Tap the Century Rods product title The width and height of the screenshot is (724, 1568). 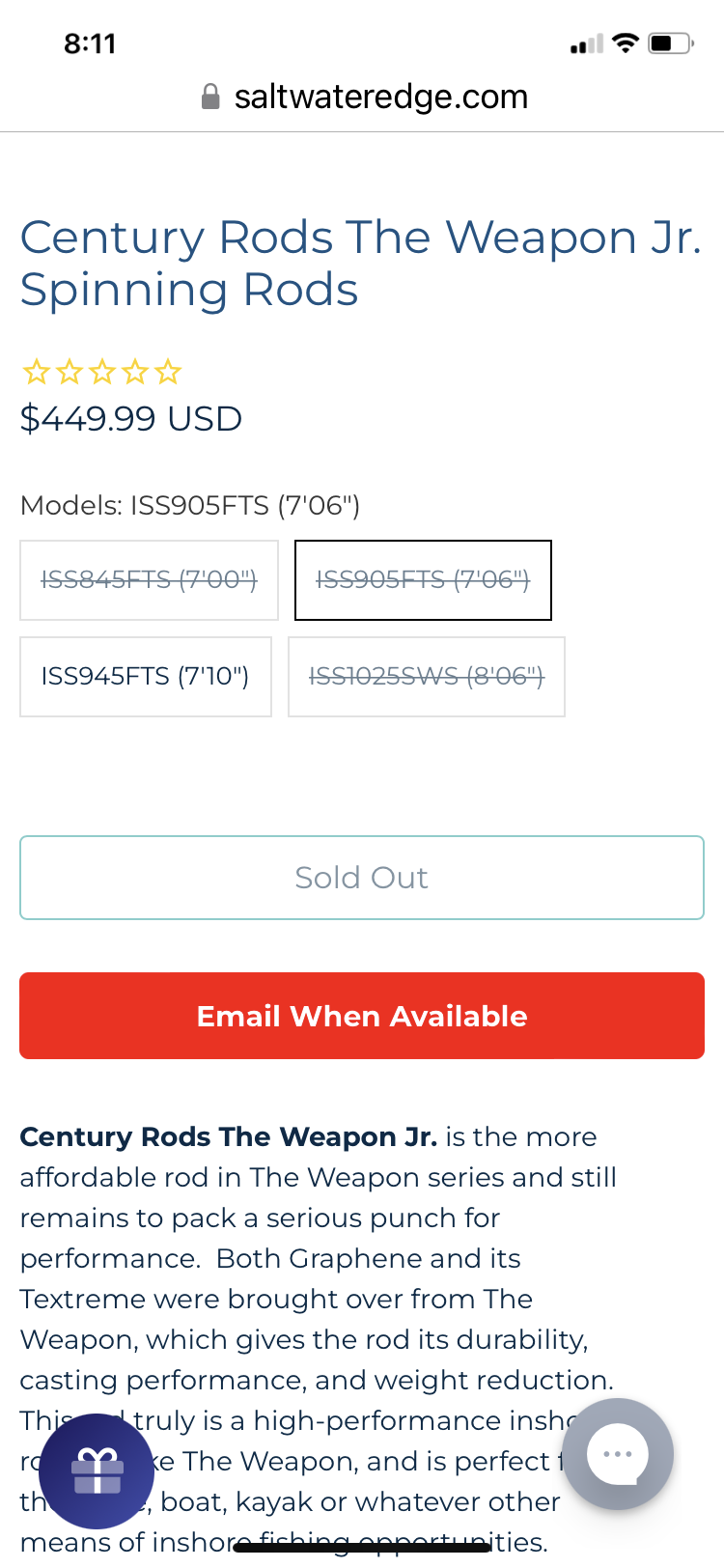[360, 263]
